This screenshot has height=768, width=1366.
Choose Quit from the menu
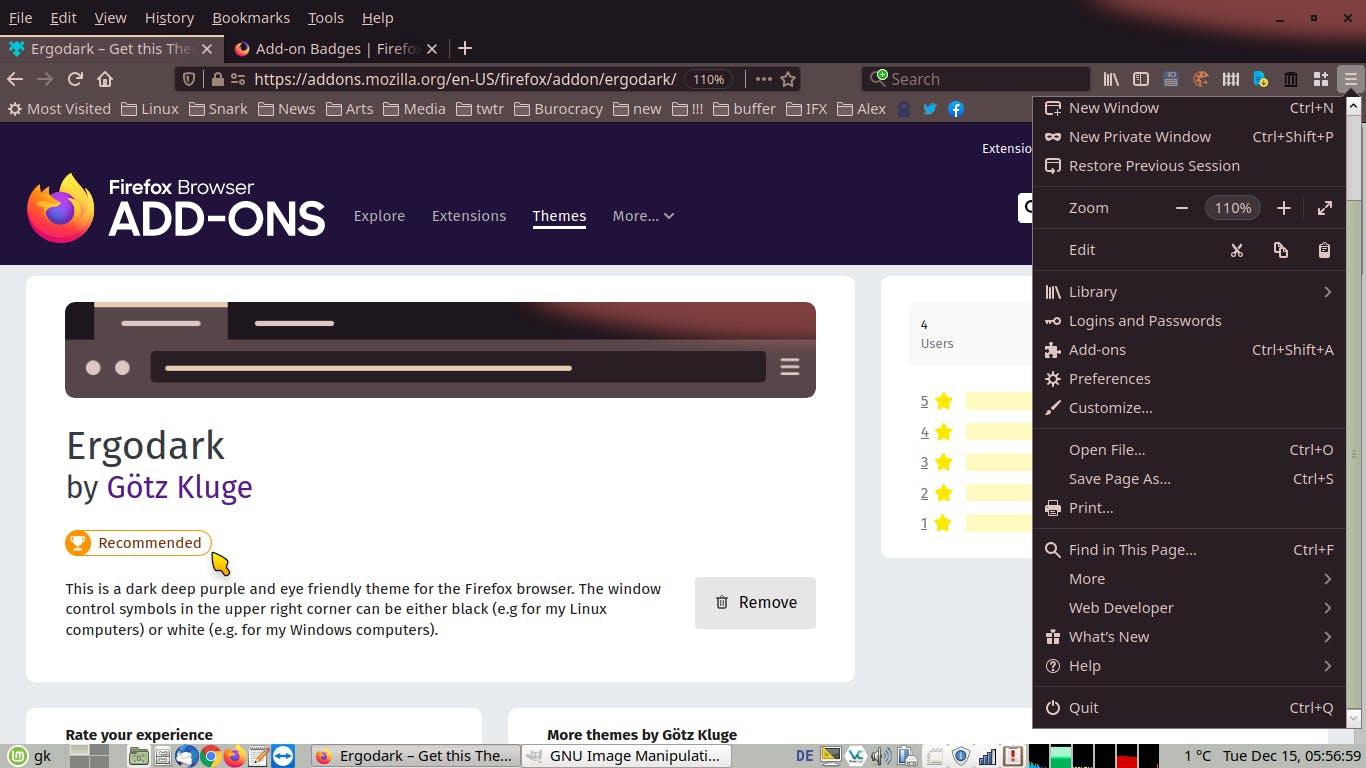pos(1189,708)
